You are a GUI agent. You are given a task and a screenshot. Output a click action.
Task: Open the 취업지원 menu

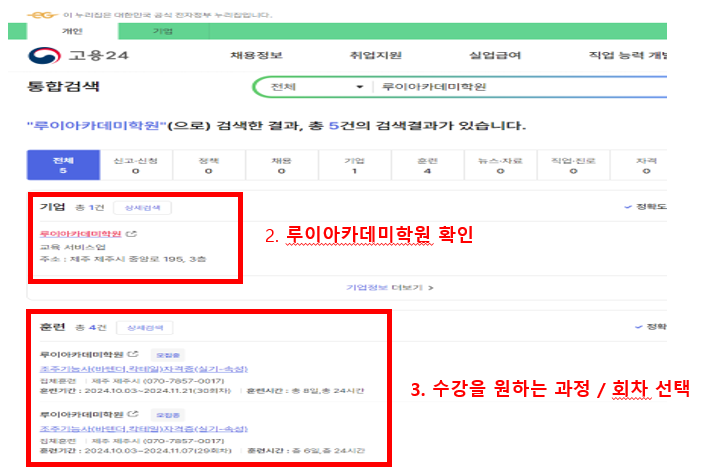point(376,55)
